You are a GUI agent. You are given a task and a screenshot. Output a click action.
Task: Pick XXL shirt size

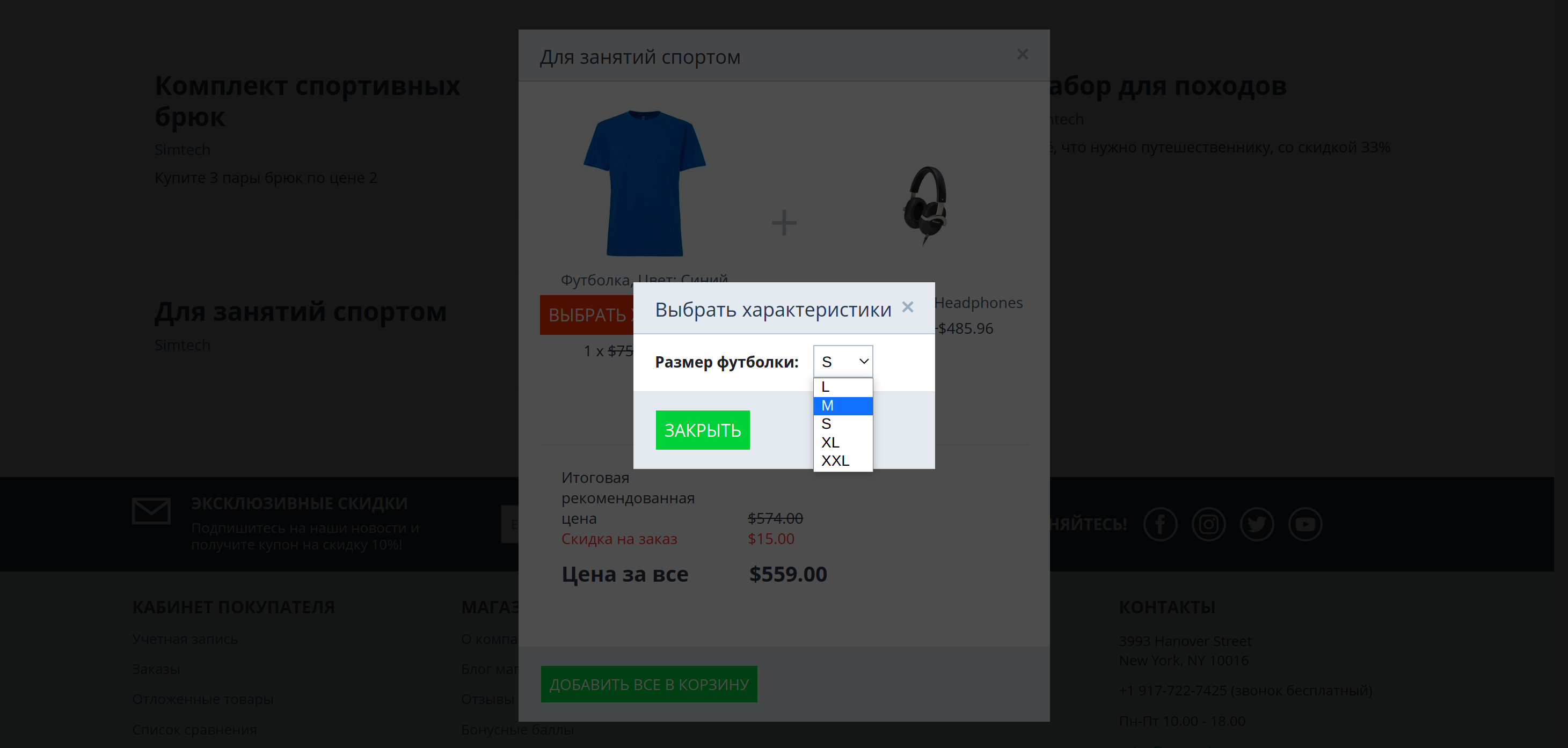click(842, 461)
